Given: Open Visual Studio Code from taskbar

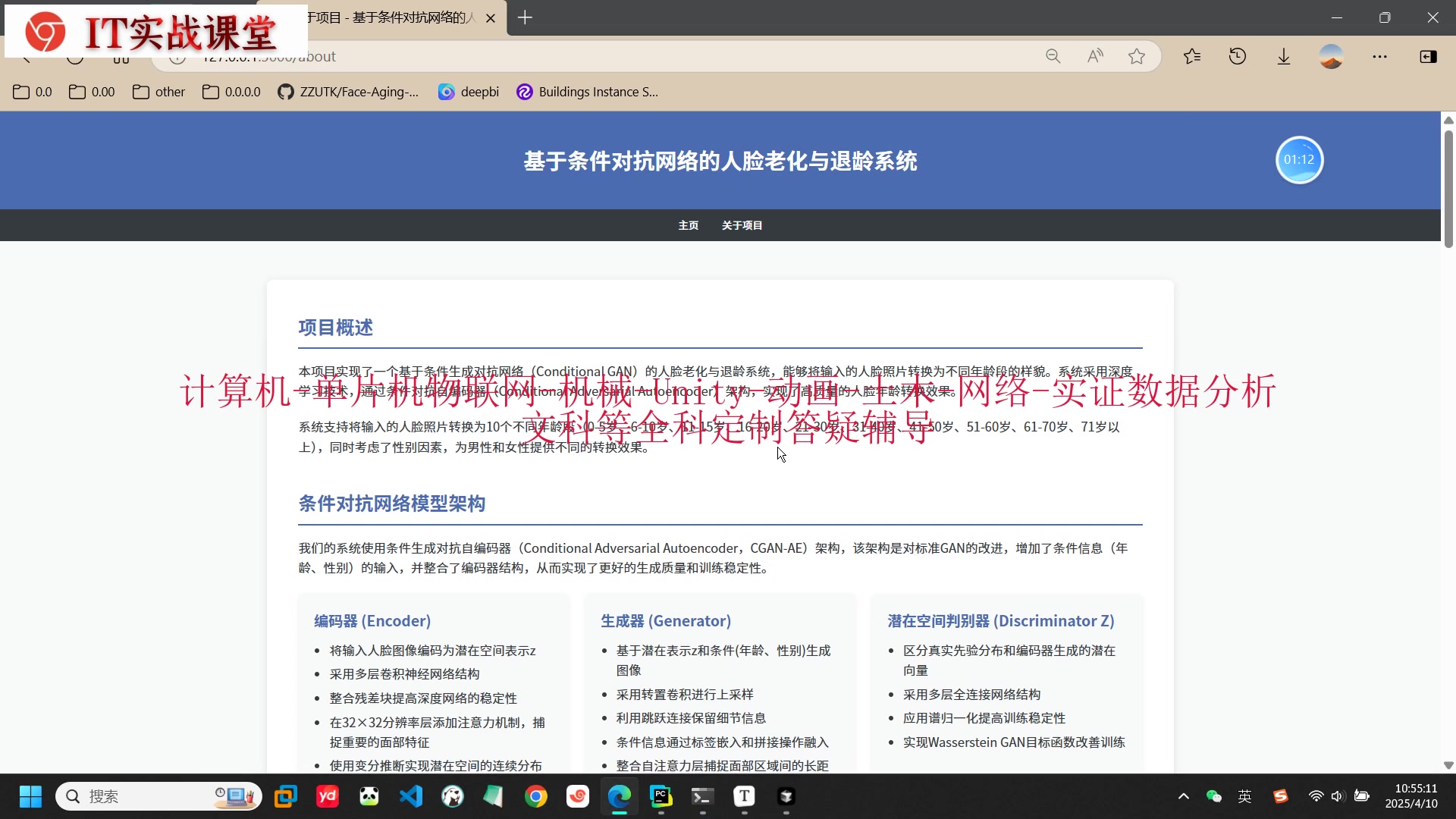Looking at the screenshot, I should tap(411, 796).
